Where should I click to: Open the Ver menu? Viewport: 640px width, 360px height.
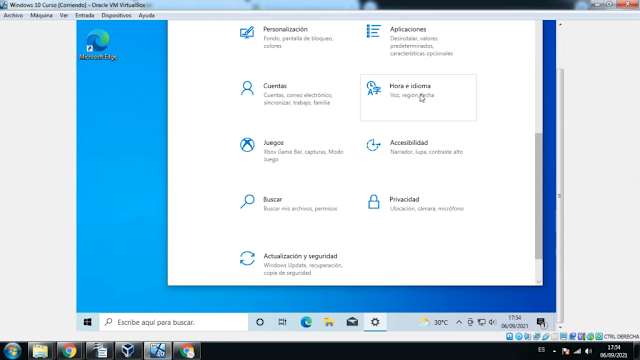(x=64, y=16)
